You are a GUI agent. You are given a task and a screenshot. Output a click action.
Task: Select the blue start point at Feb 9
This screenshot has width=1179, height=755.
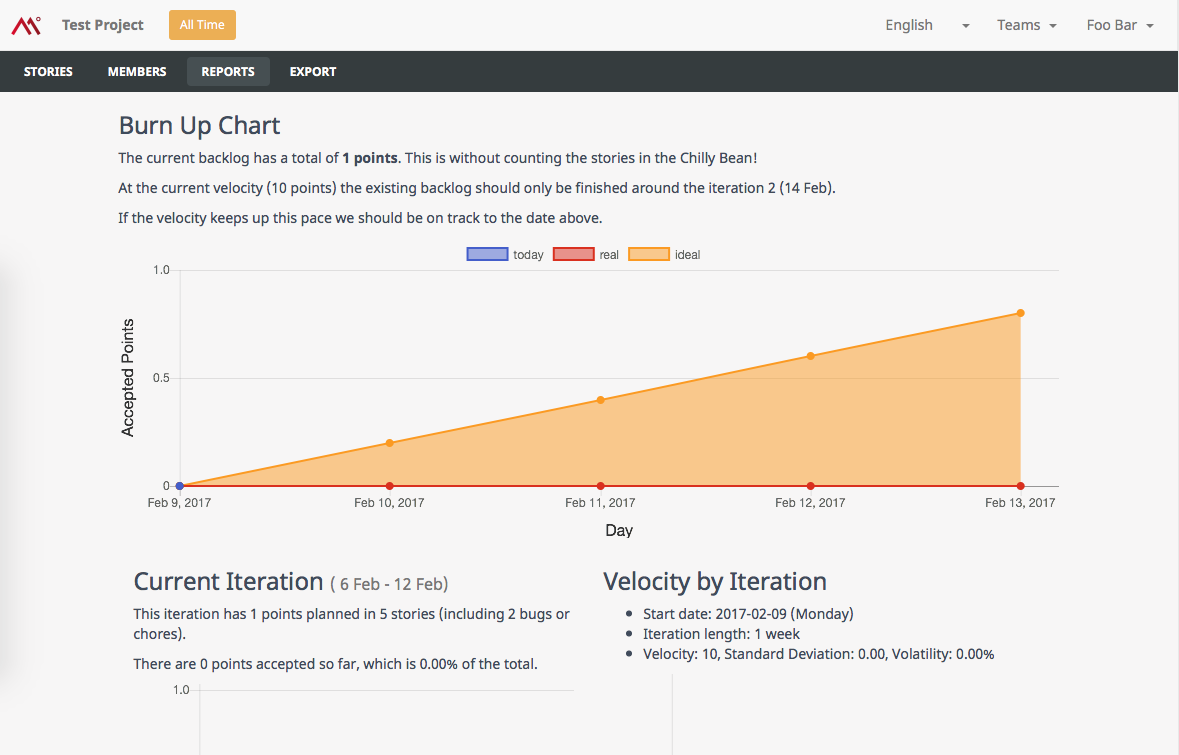(x=179, y=484)
